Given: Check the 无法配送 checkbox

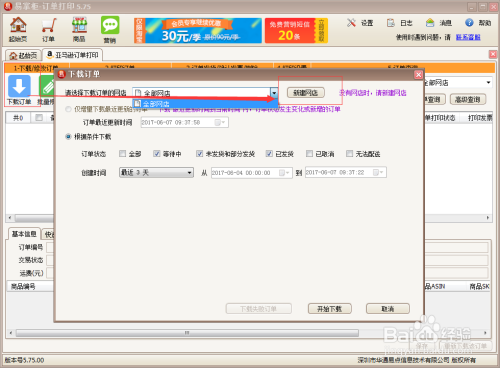Looking at the screenshot, I should (x=349, y=154).
